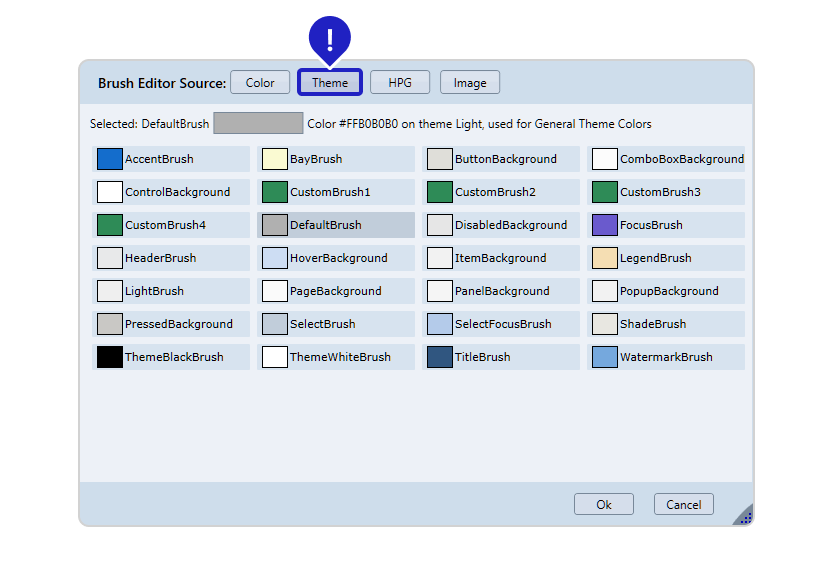Viewport: 833px width, 565px height.
Task: Select the dark blue TitleBrush swatch
Action: click(x=440, y=357)
